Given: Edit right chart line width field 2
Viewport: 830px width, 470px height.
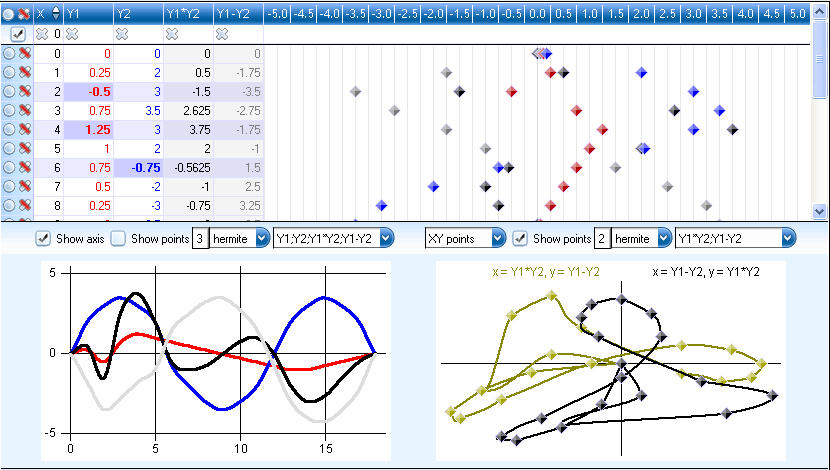Looking at the screenshot, I should 602,239.
